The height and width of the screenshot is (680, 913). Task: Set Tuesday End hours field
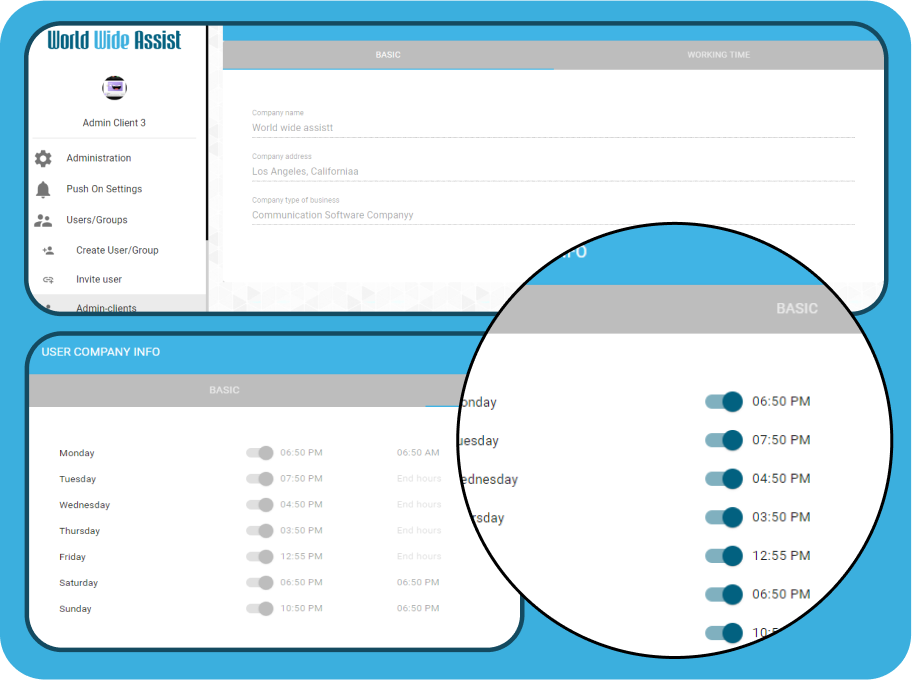[x=419, y=479]
